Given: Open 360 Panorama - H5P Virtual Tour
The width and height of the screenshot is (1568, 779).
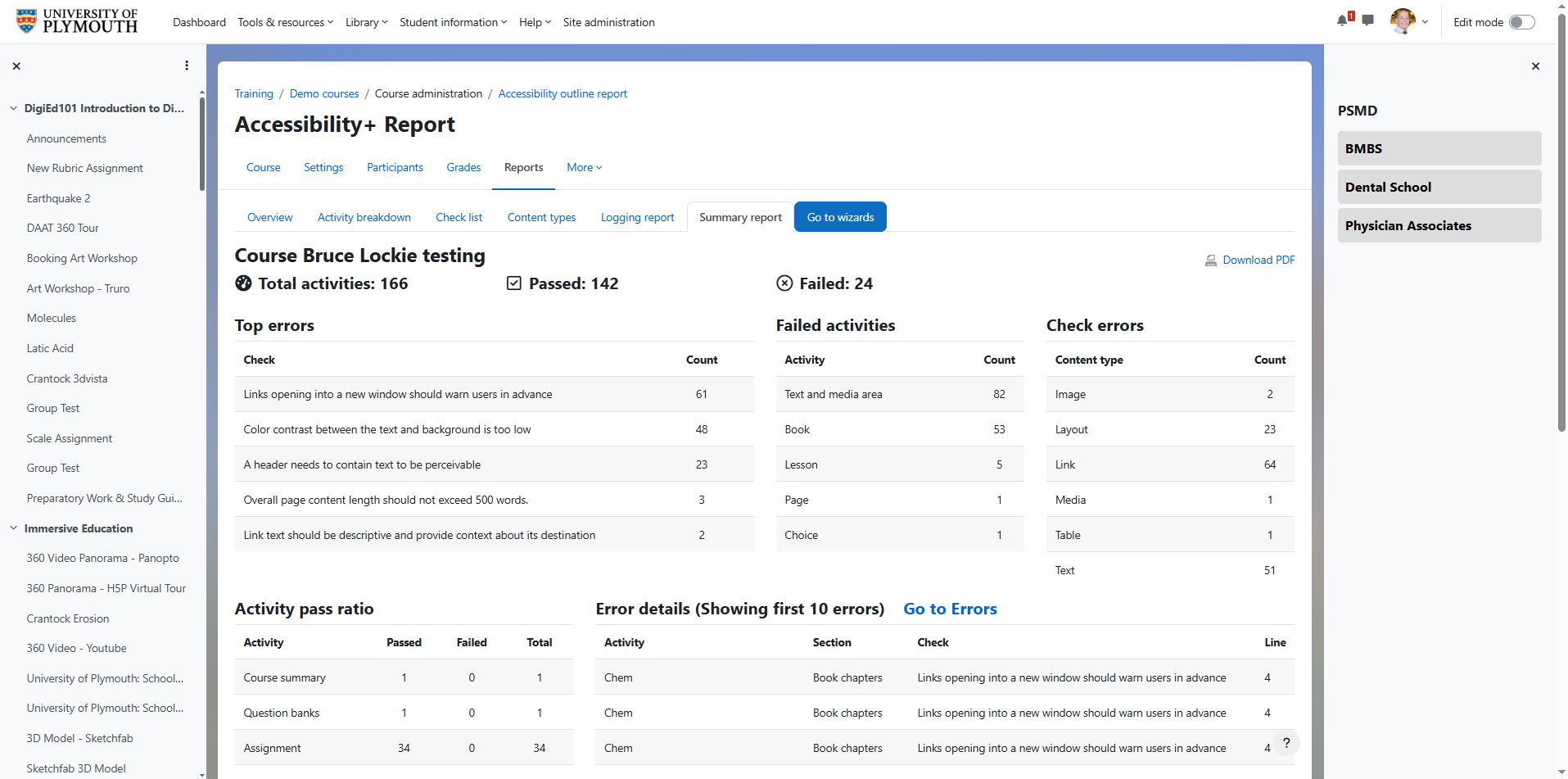Looking at the screenshot, I should click(106, 588).
